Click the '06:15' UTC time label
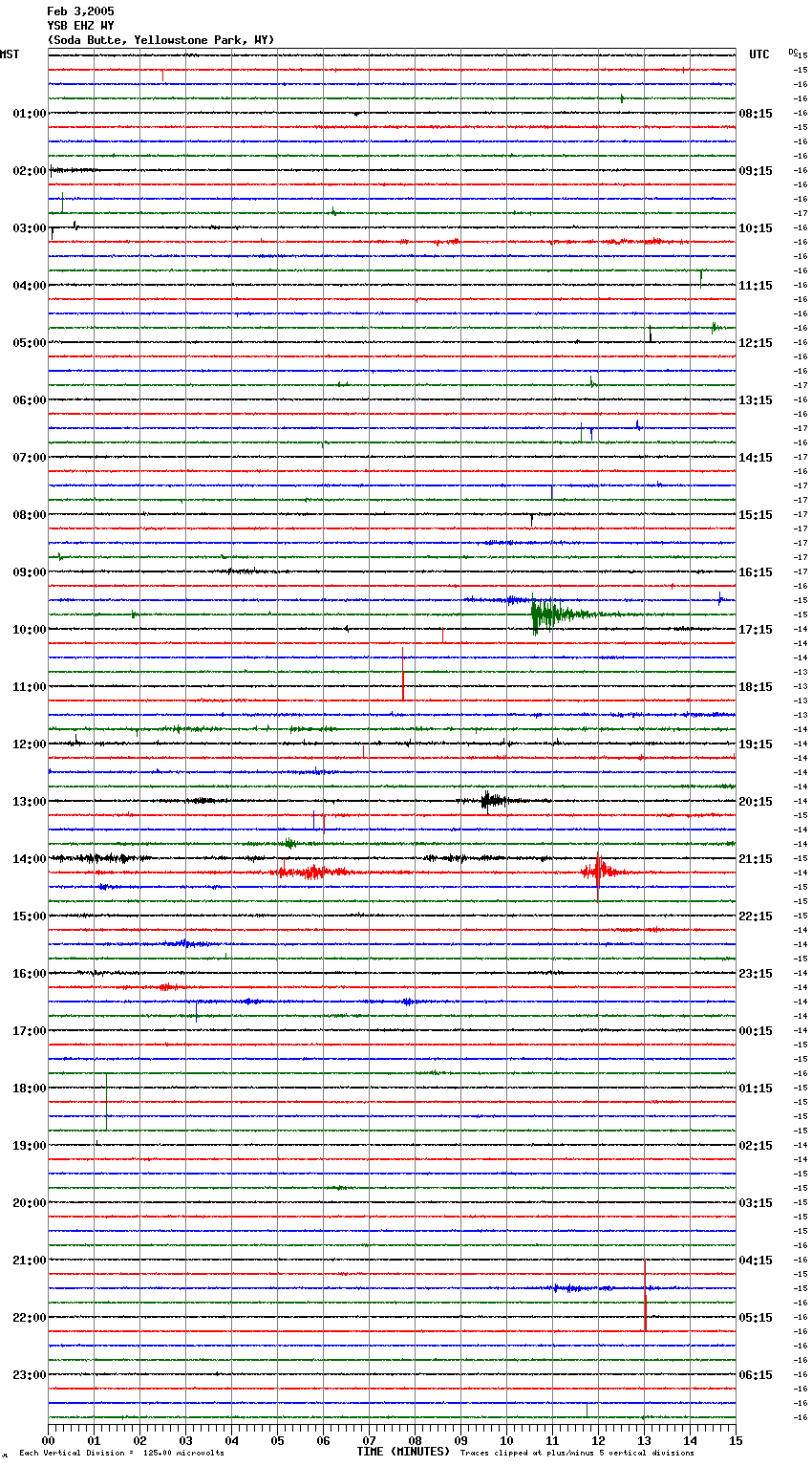The image size is (812, 1466). pos(756,1375)
